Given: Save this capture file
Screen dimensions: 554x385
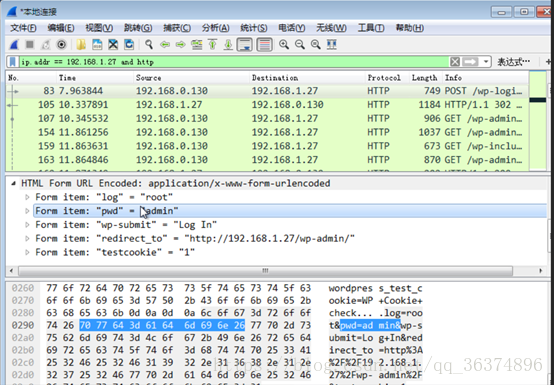Looking at the screenshot, I should point(97,45).
